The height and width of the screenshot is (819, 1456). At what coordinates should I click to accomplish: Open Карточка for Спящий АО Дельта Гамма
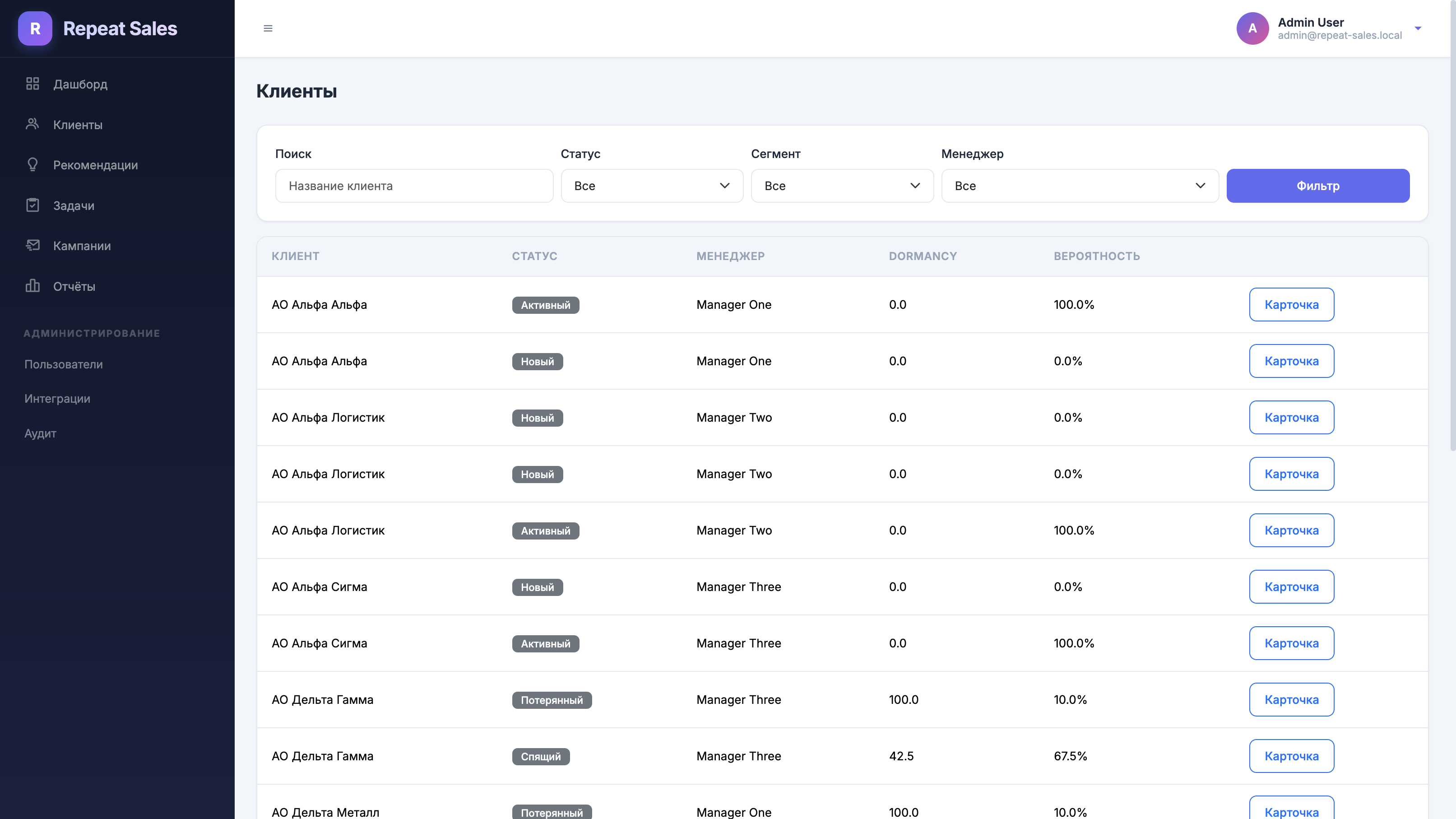click(x=1292, y=756)
